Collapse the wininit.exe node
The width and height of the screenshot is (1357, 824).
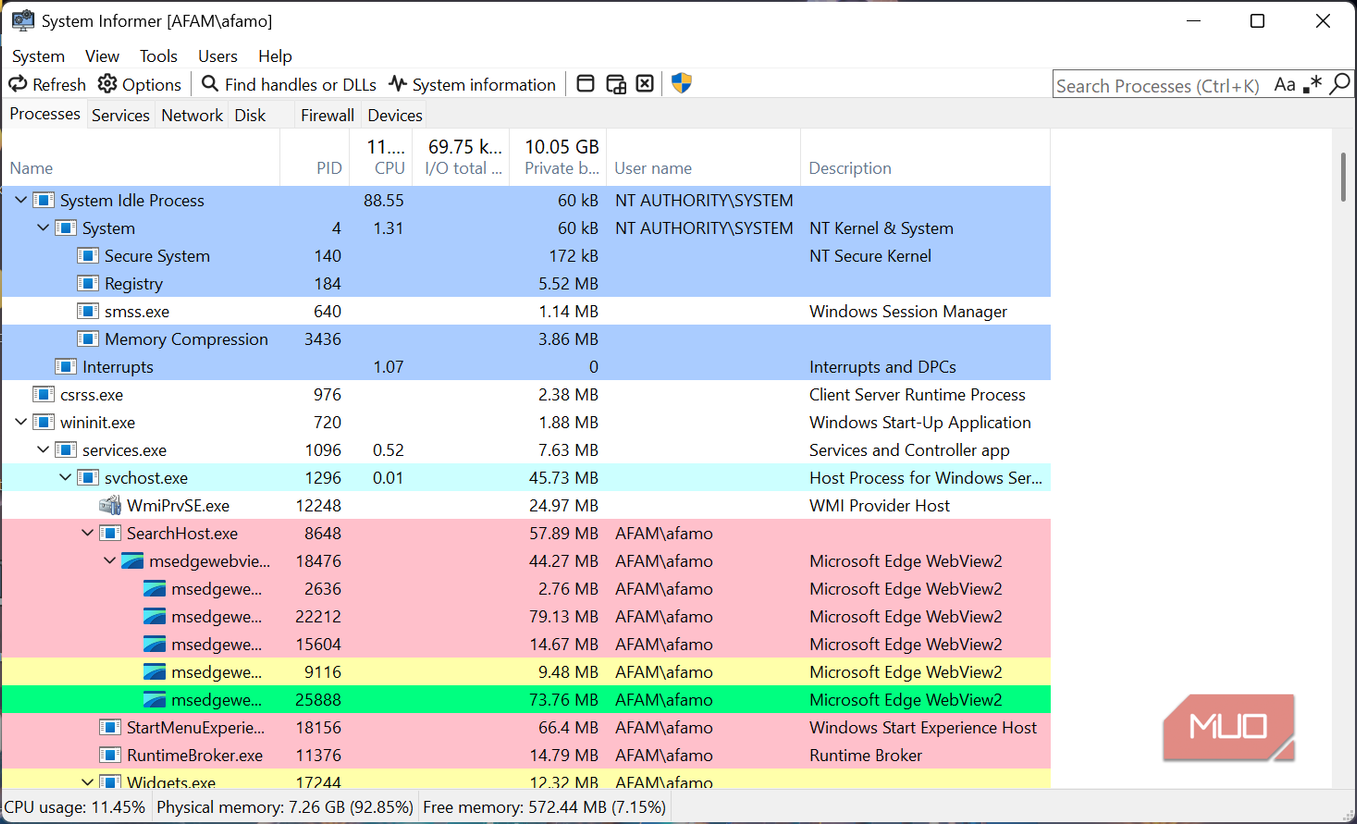pos(21,422)
